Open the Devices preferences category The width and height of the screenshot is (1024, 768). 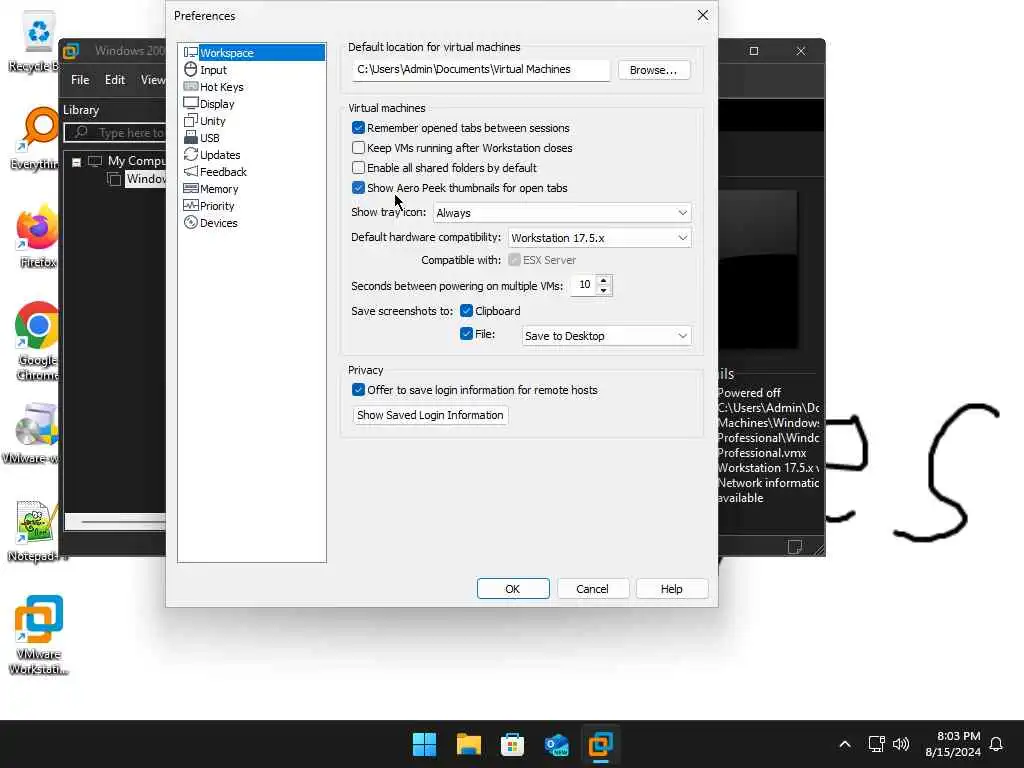tap(219, 223)
